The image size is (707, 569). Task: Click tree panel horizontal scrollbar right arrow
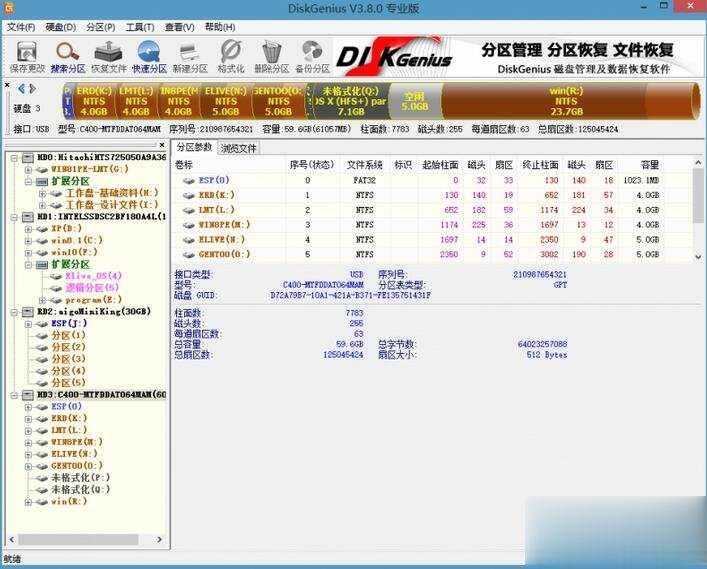tap(159, 540)
